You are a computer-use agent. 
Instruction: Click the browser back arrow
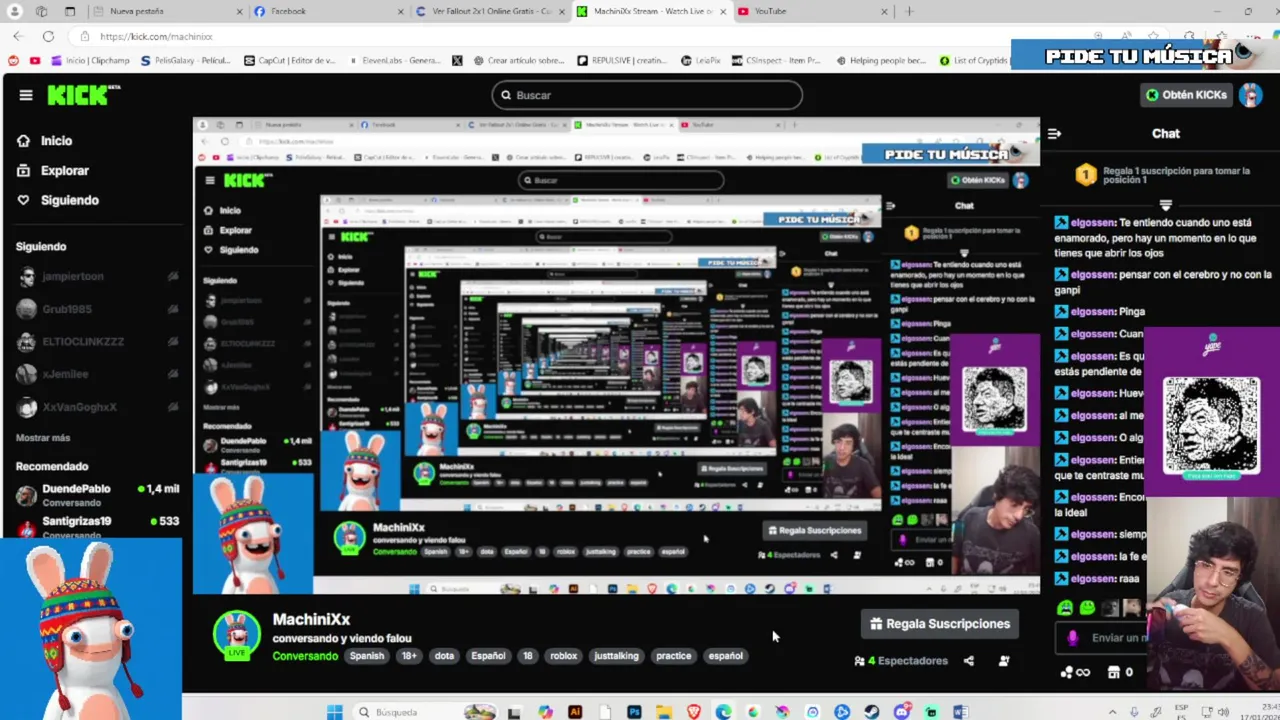click(x=18, y=36)
